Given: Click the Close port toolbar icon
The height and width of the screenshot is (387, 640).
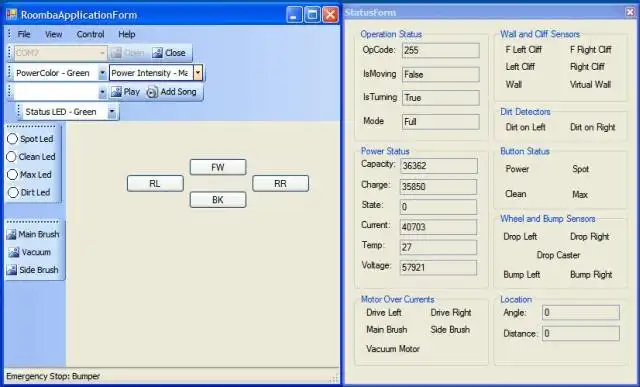Looking at the screenshot, I should point(157,53).
